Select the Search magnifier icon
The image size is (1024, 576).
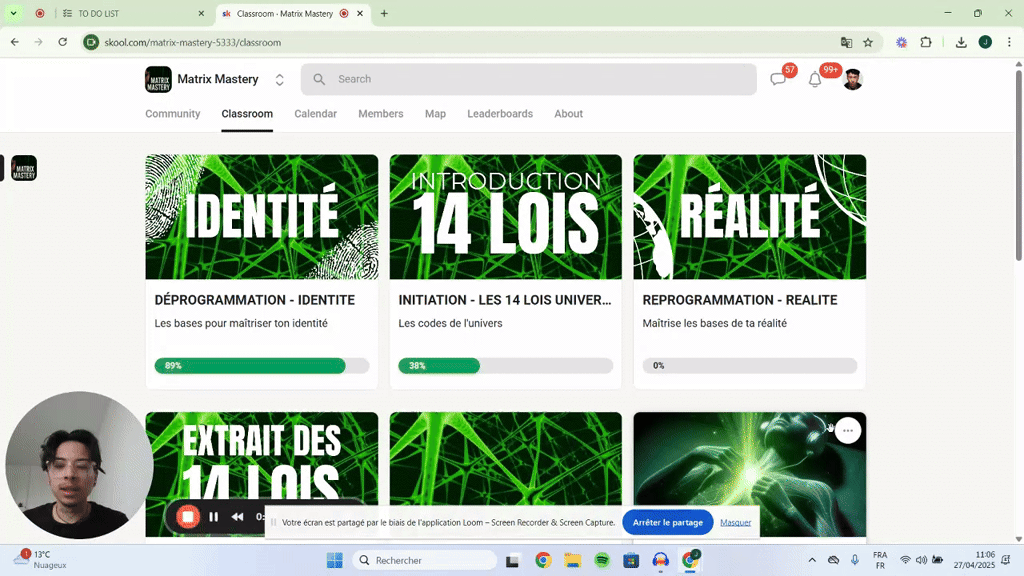(318, 79)
